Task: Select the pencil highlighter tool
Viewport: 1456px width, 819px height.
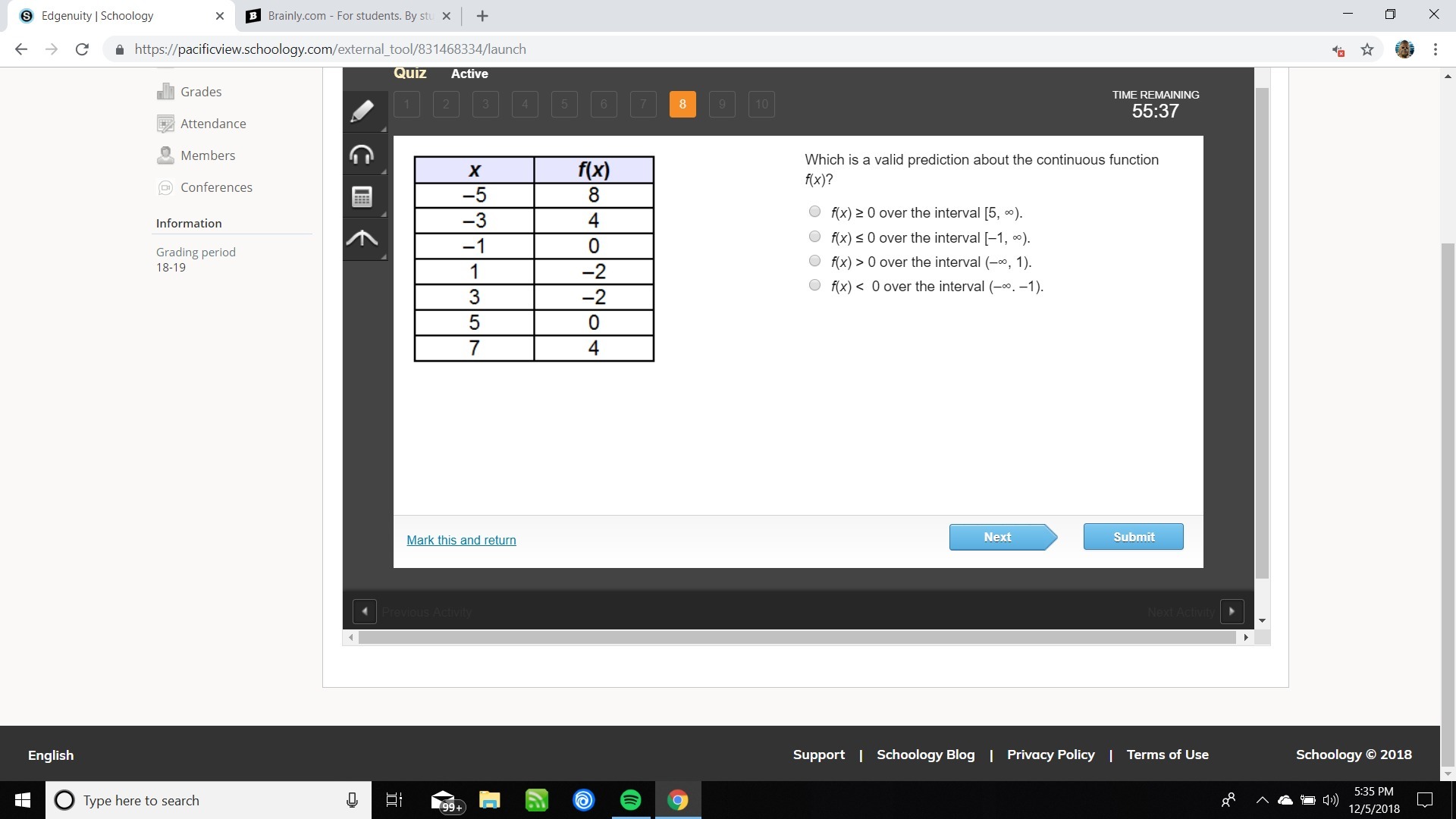Action: pos(362,111)
